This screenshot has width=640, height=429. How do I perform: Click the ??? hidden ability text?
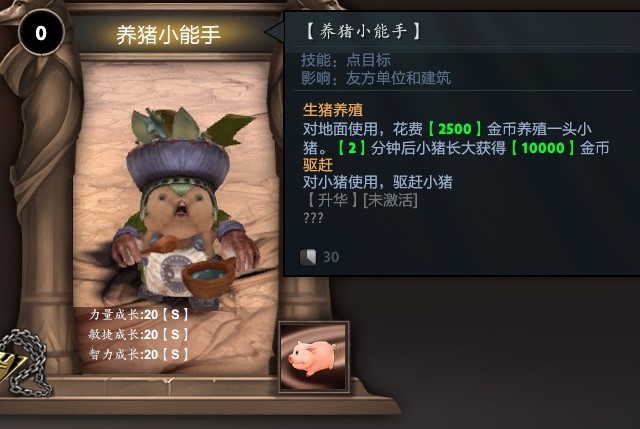pos(313,218)
